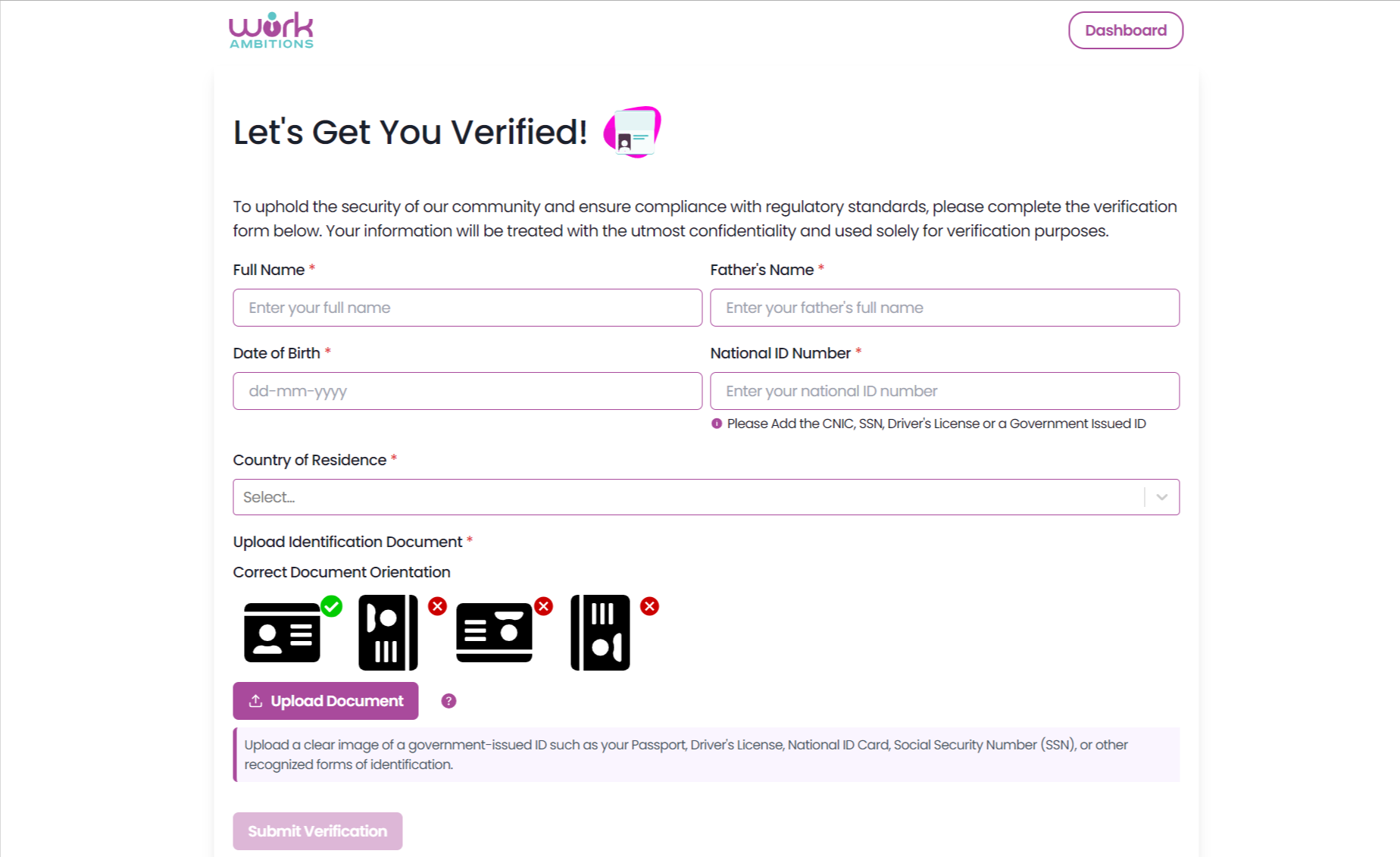The width and height of the screenshot is (1400, 857).
Task: Click red X on upside-down card example
Action: (x=543, y=606)
